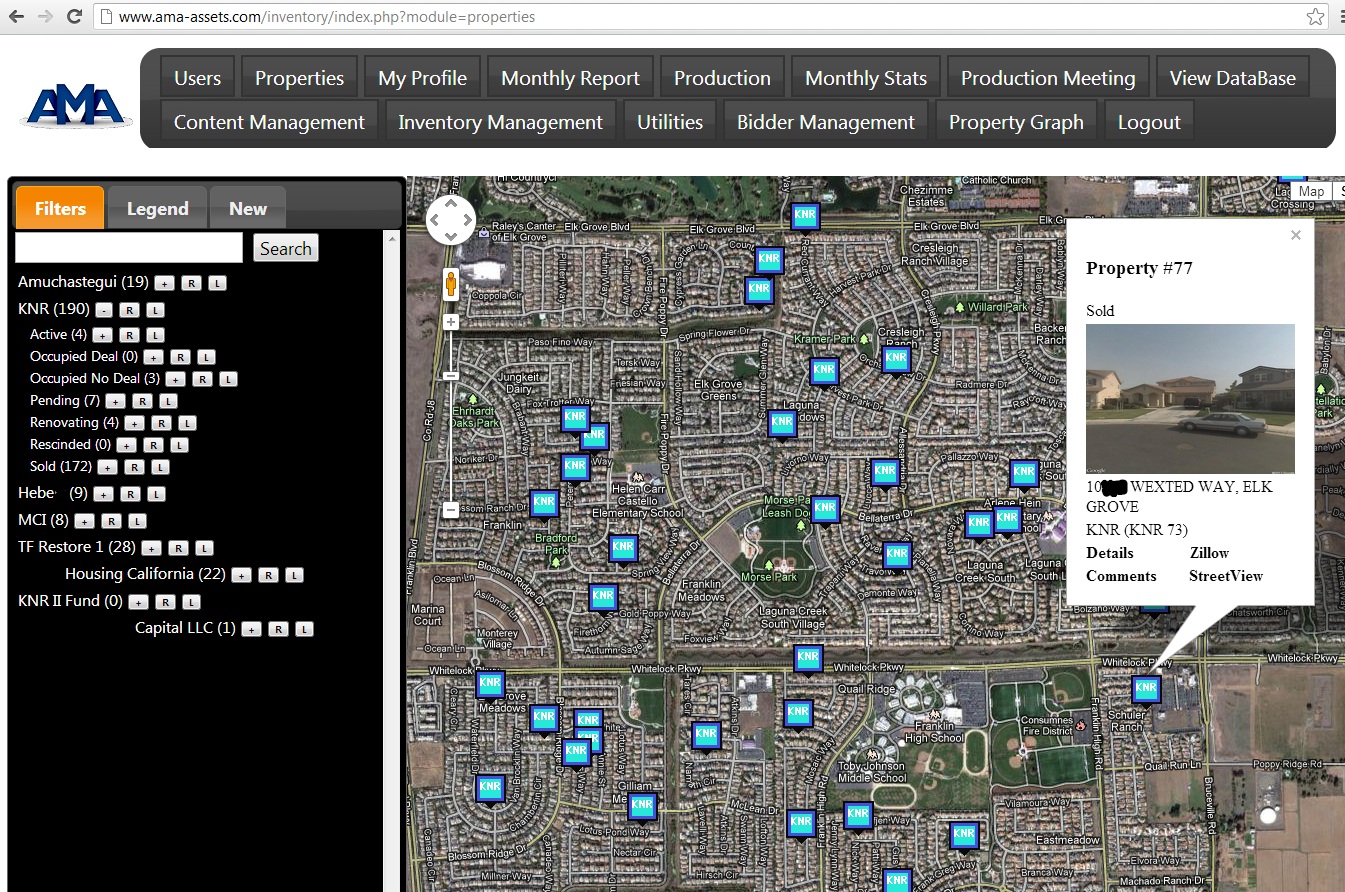The width and height of the screenshot is (1345, 892).
Task: Open the Zillow link in property popup
Action: point(1209,553)
